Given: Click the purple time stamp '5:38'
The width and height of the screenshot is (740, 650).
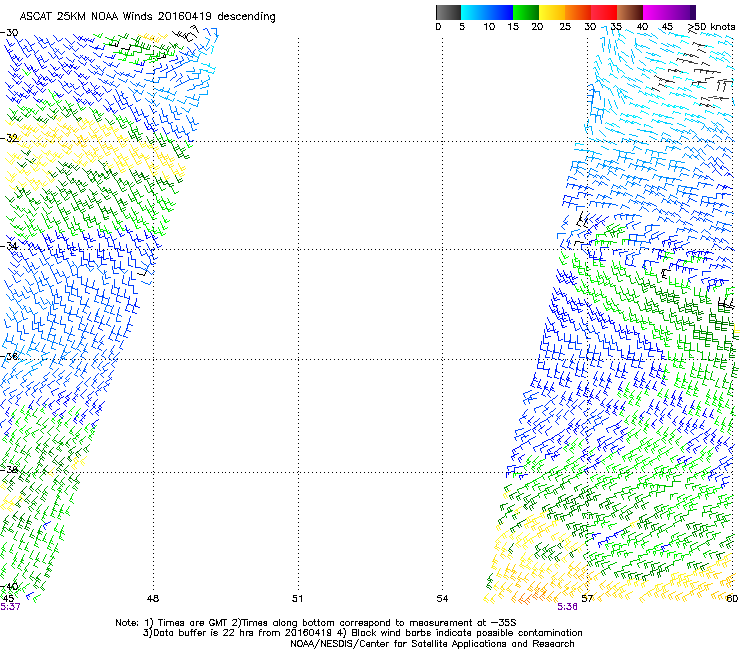Looking at the screenshot, I should [x=567, y=607].
